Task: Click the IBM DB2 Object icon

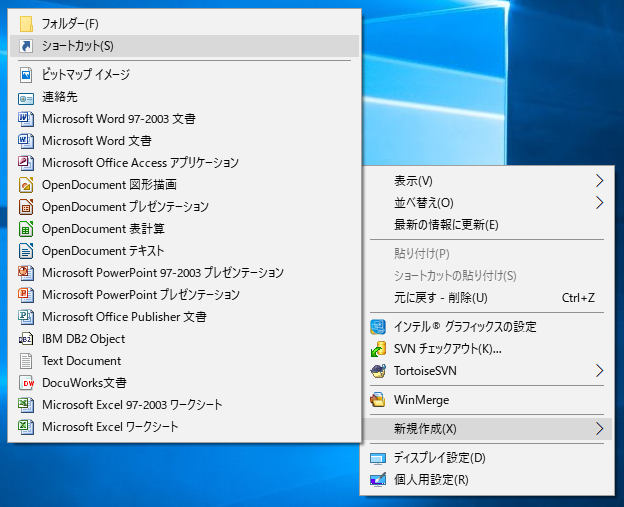Action: tap(26, 339)
